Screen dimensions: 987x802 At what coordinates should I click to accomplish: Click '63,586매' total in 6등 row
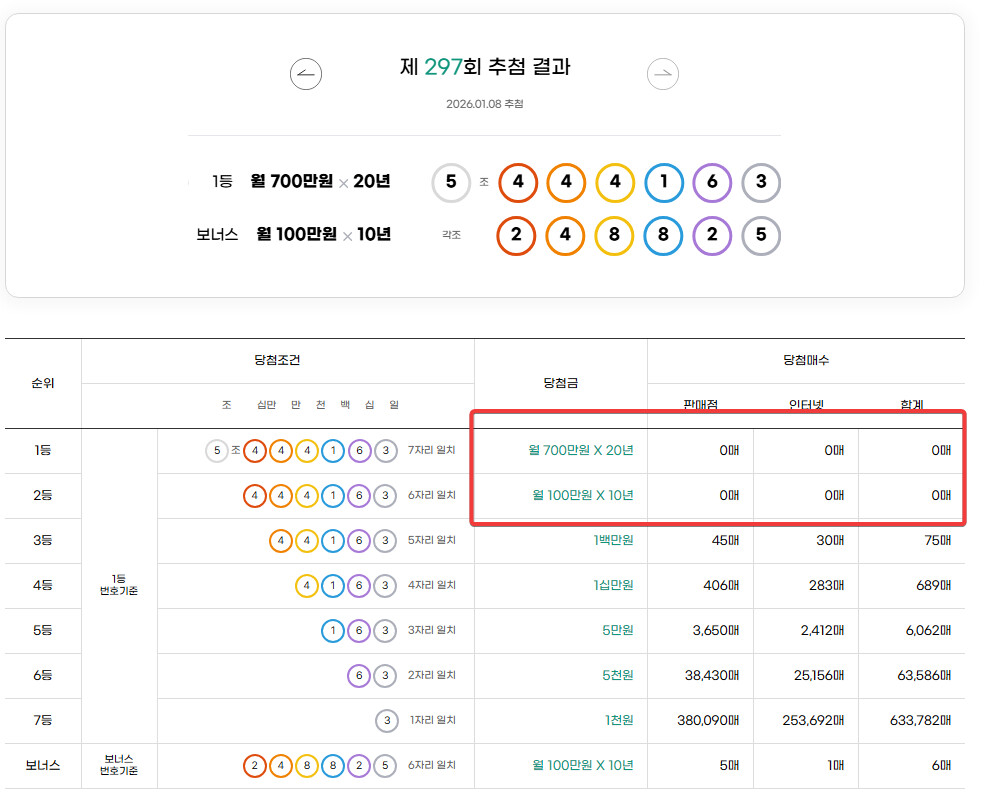[x=924, y=675]
